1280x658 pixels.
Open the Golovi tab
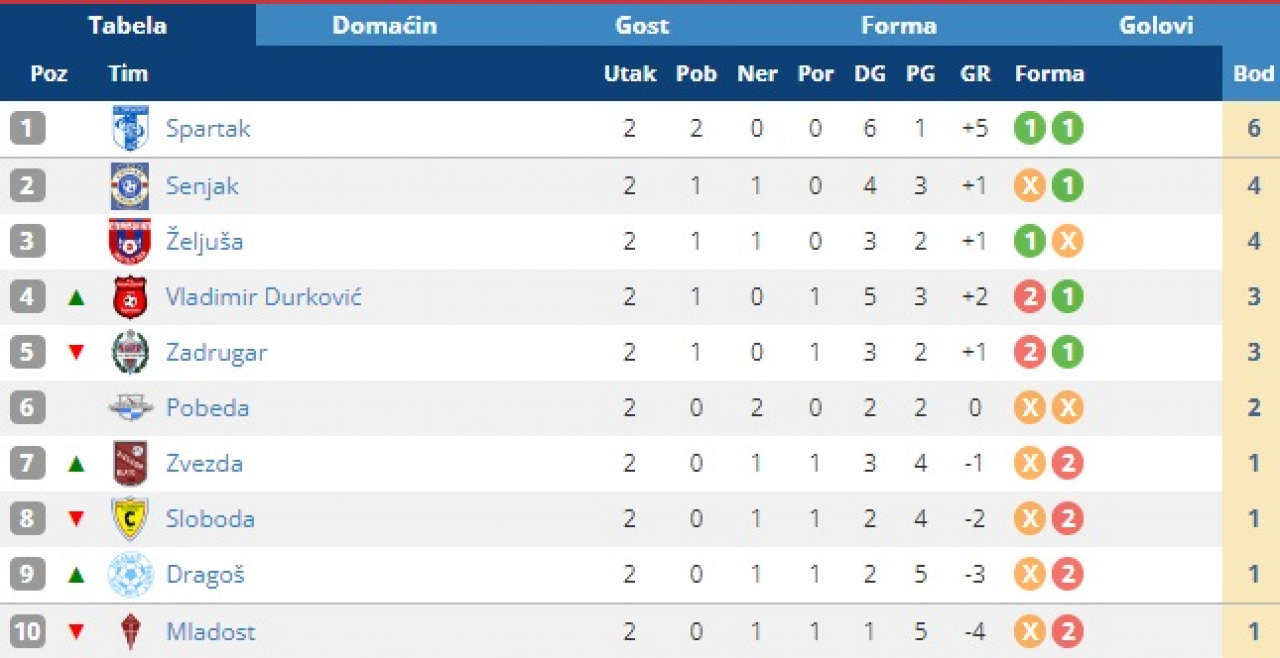point(1155,25)
